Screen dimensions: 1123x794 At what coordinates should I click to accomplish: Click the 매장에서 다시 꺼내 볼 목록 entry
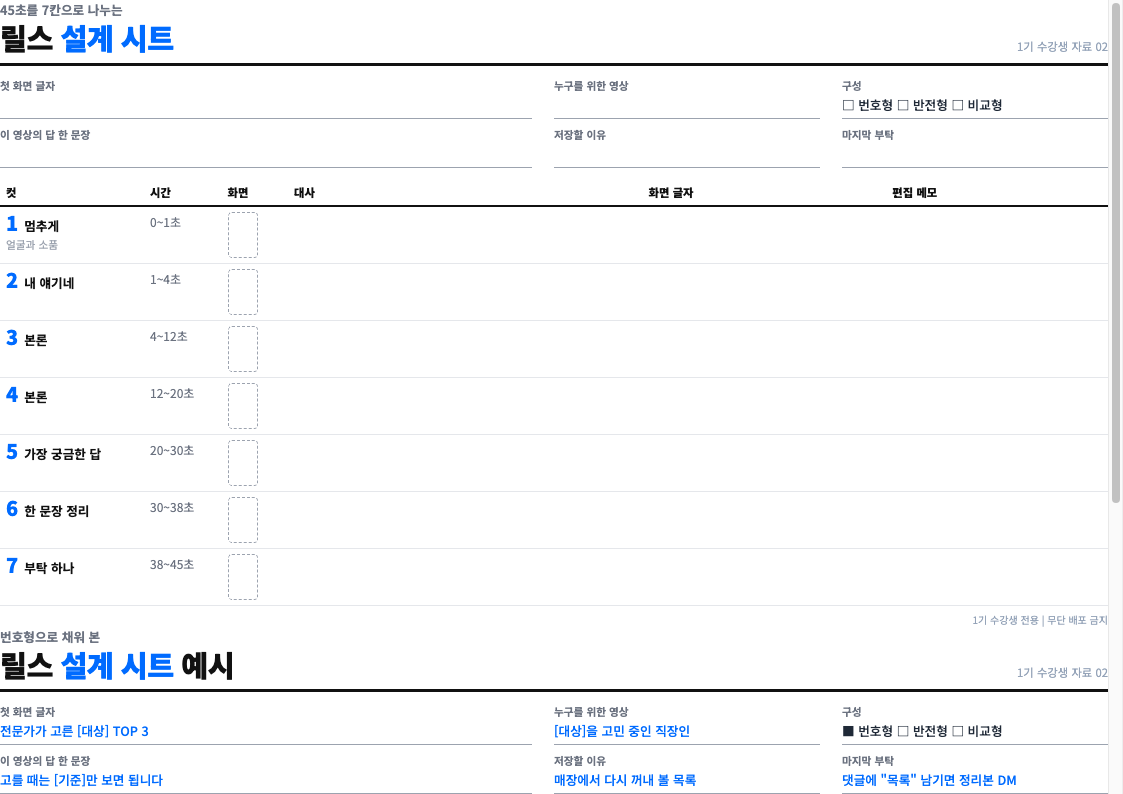click(x=625, y=780)
